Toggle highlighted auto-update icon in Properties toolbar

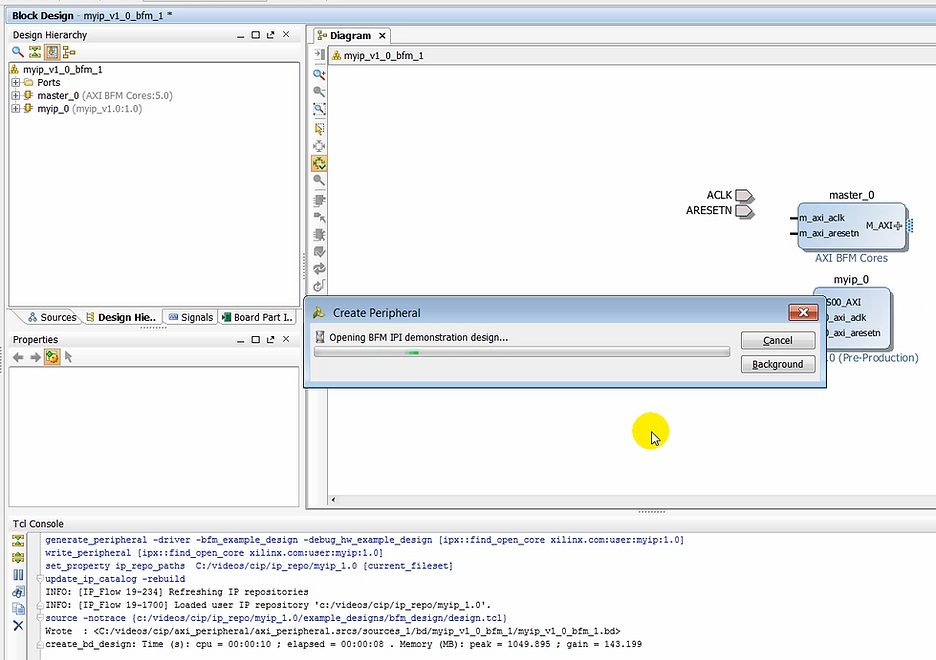point(52,357)
